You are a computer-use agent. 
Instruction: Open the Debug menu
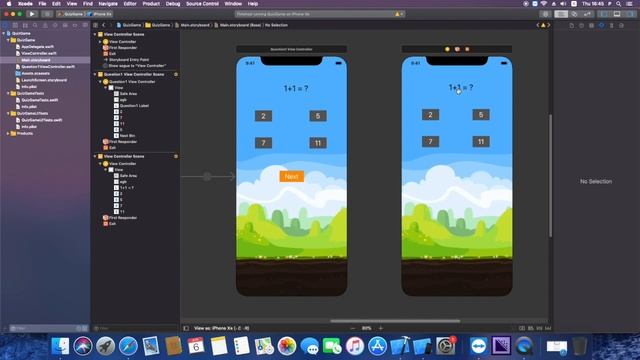click(x=173, y=4)
